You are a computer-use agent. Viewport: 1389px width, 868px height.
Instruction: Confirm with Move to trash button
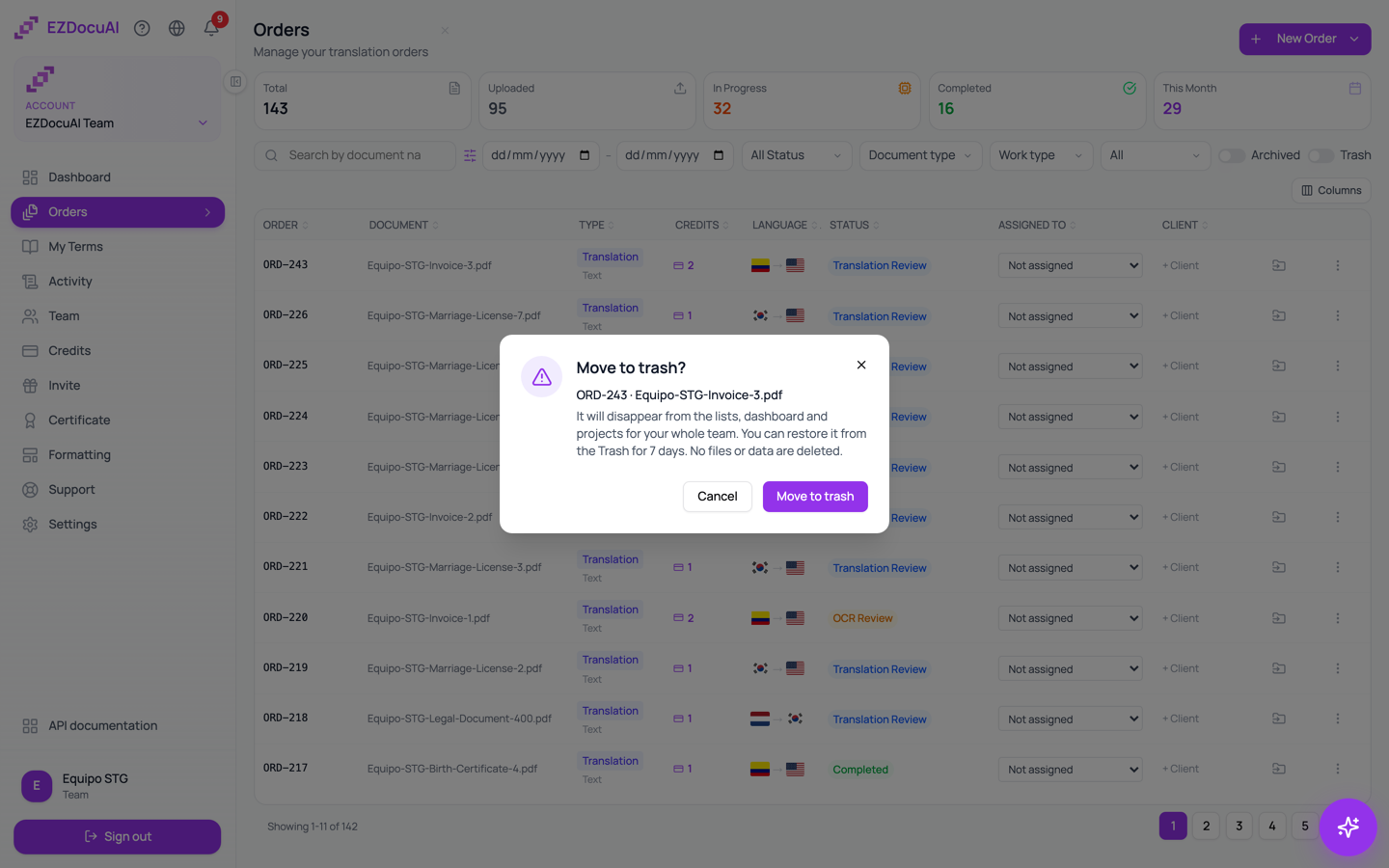pyautogui.click(x=815, y=497)
